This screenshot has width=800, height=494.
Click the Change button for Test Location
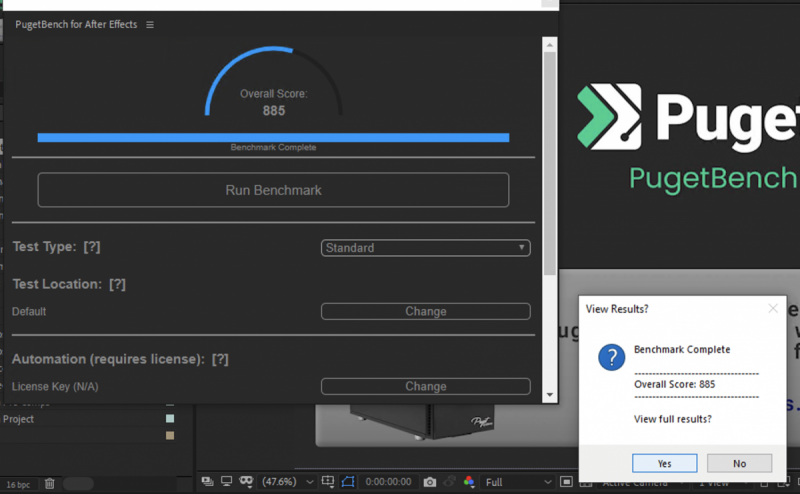point(426,311)
